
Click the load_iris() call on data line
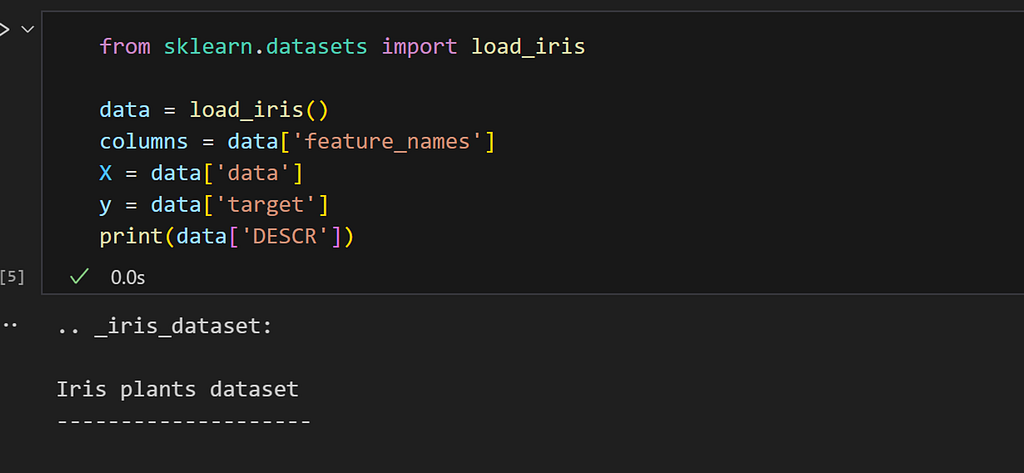(x=259, y=110)
